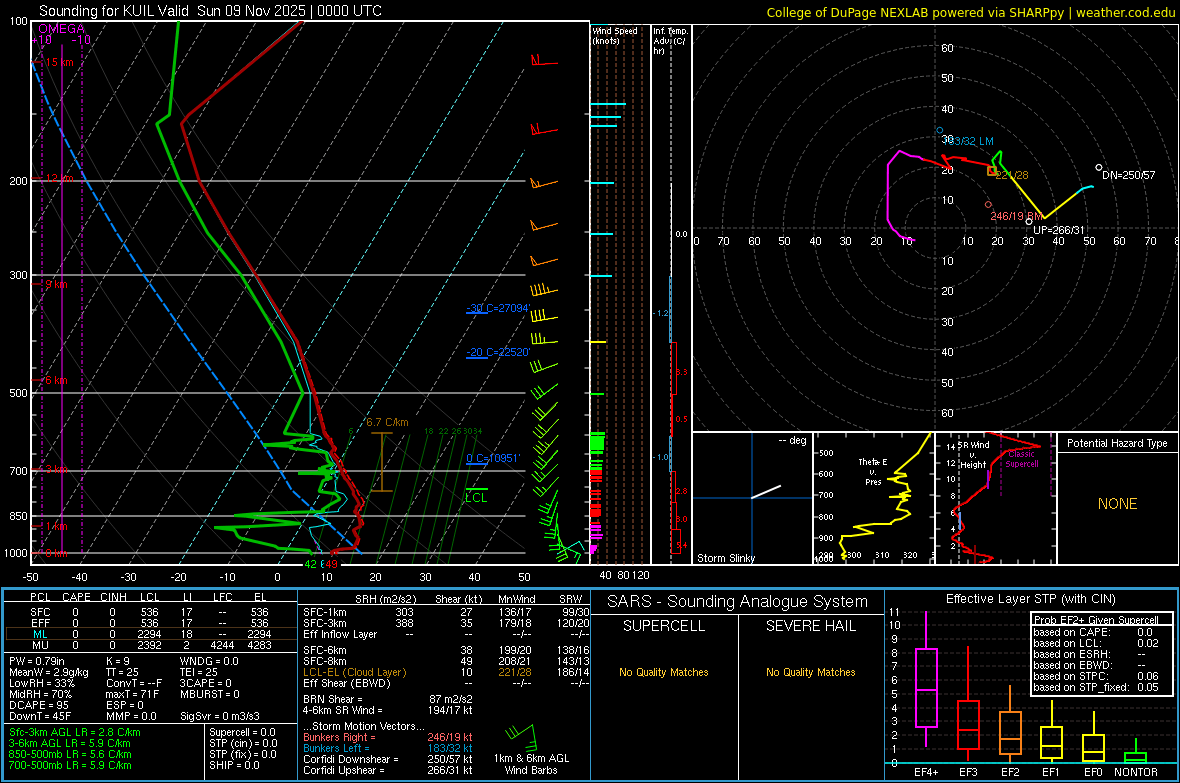Click the 'SigSvr = 0 m3/s3' value
This screenshot has height=783, width=1180.
(220, 716)
